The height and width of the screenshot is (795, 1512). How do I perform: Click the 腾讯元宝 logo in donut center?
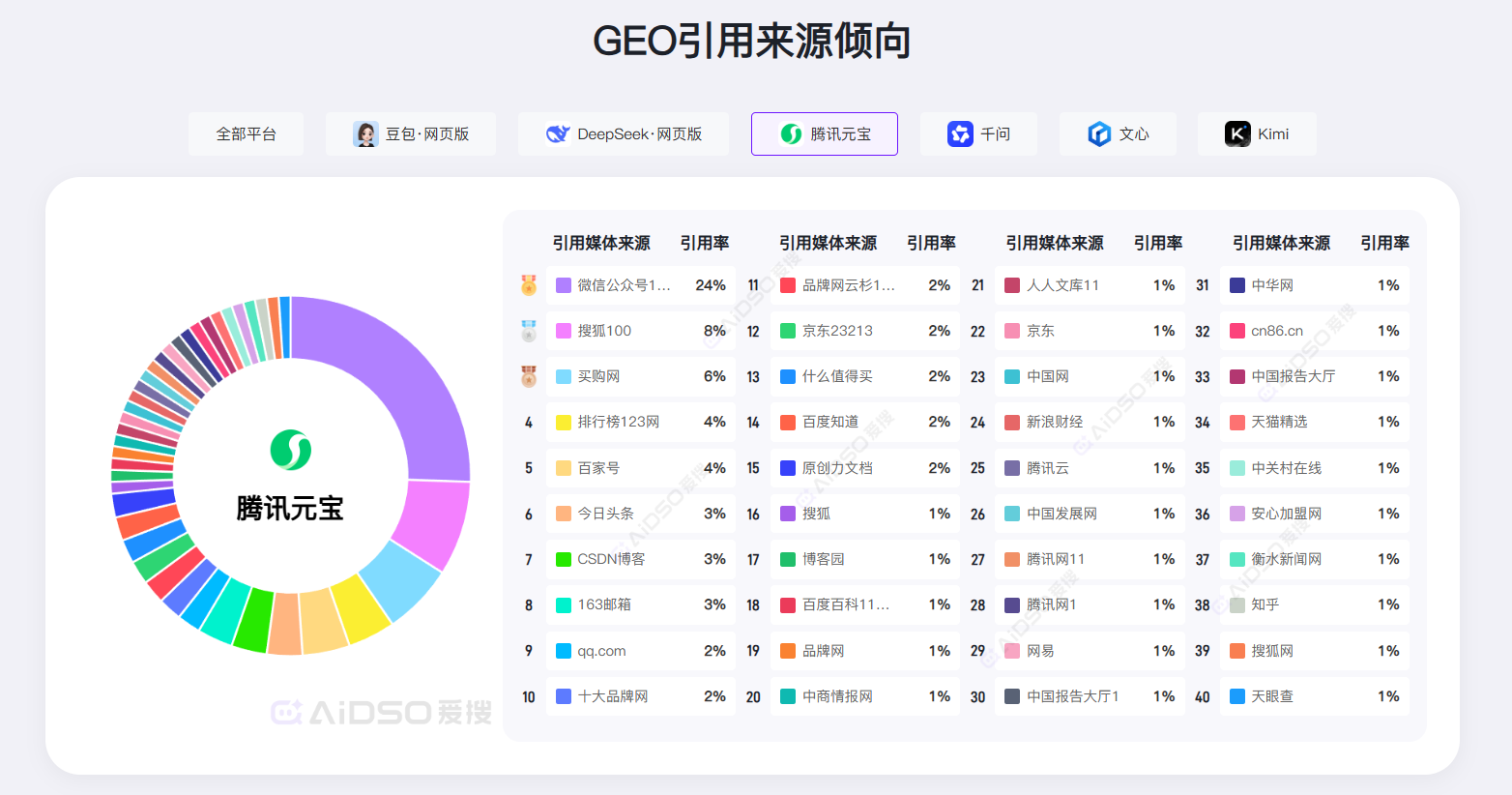coord(290,450)
